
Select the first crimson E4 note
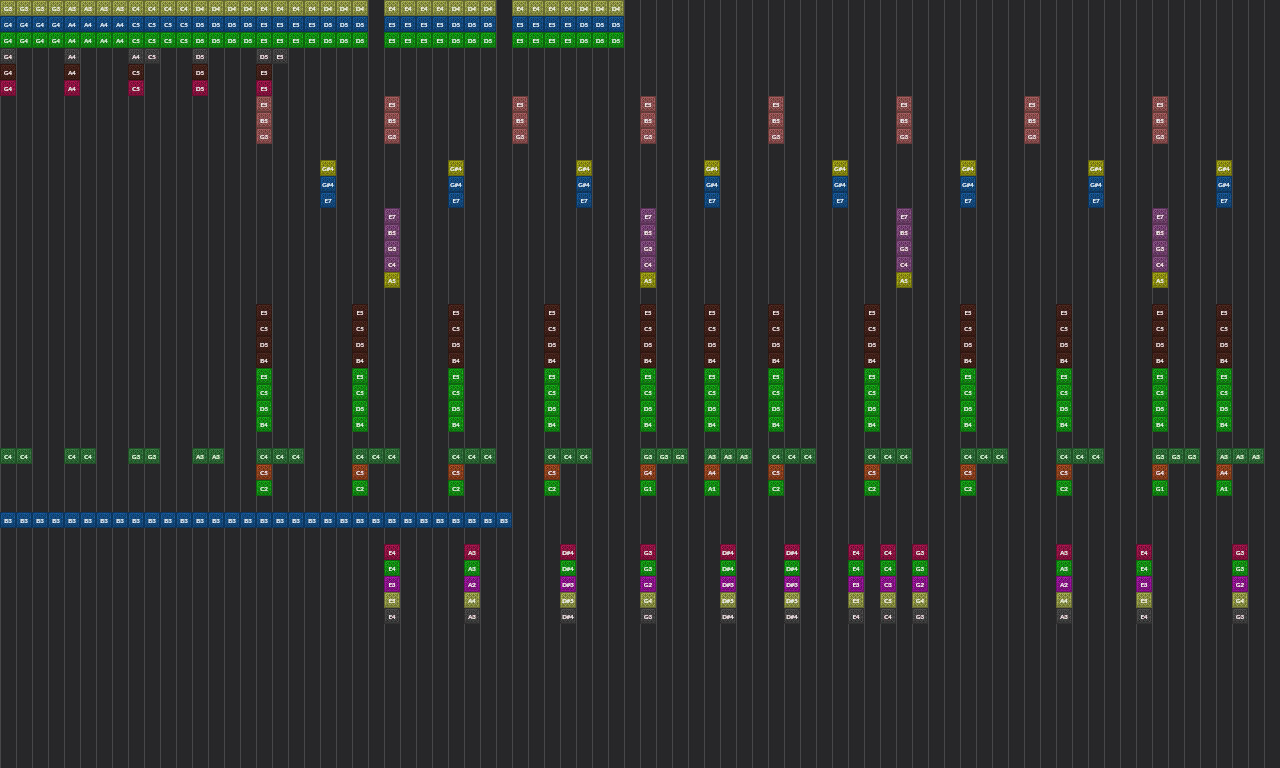pyautogui.click(x=392, y=552)
